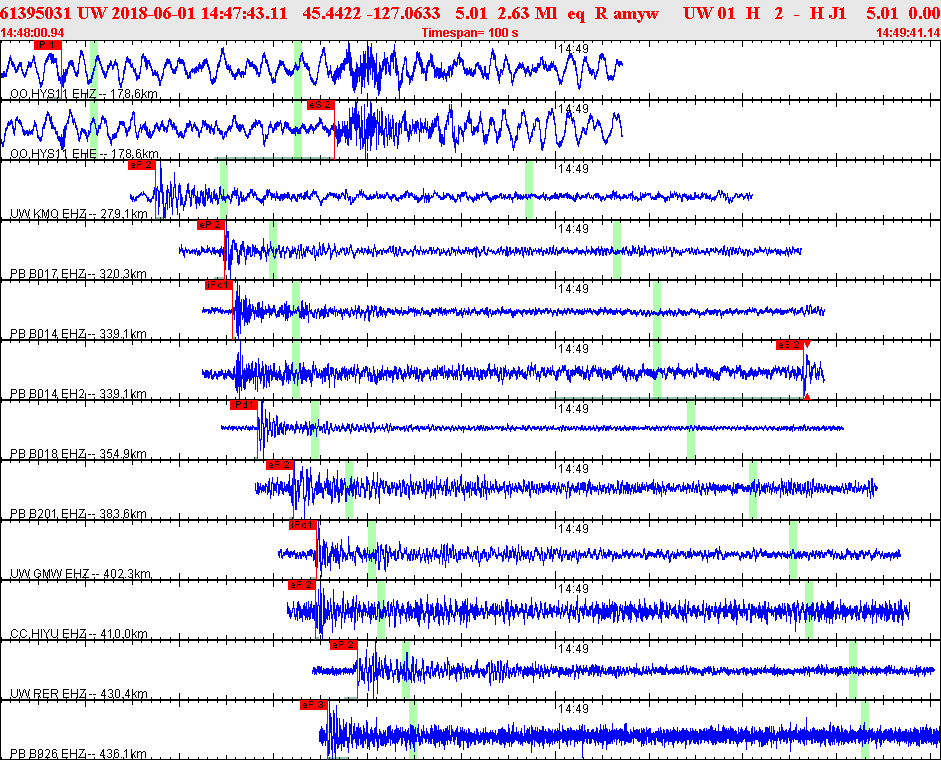Click the "UW RER EHZ -- 430.4km" label
Screen dimensions: 941x760
point(79,695)
